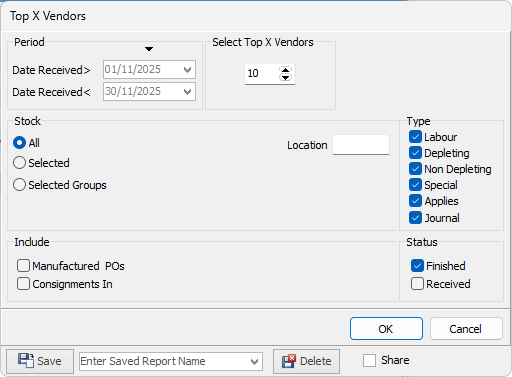Image resolution: width=512 pixels, height=377 pixels.
Task: Choose the Selected Groups stock option
Action: [x=19, y=185]
